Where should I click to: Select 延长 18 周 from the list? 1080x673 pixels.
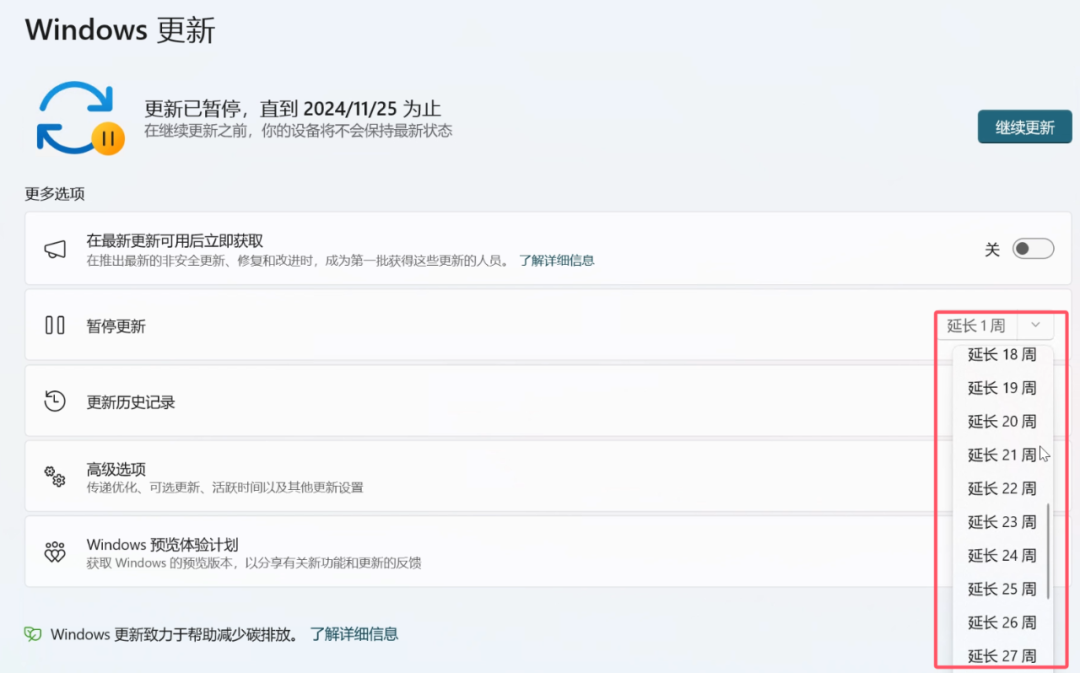pos(1001,355)
